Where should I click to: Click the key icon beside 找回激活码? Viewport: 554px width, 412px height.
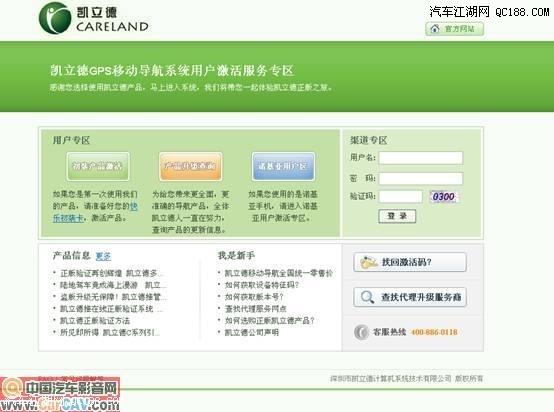click(x=368, y=262)
